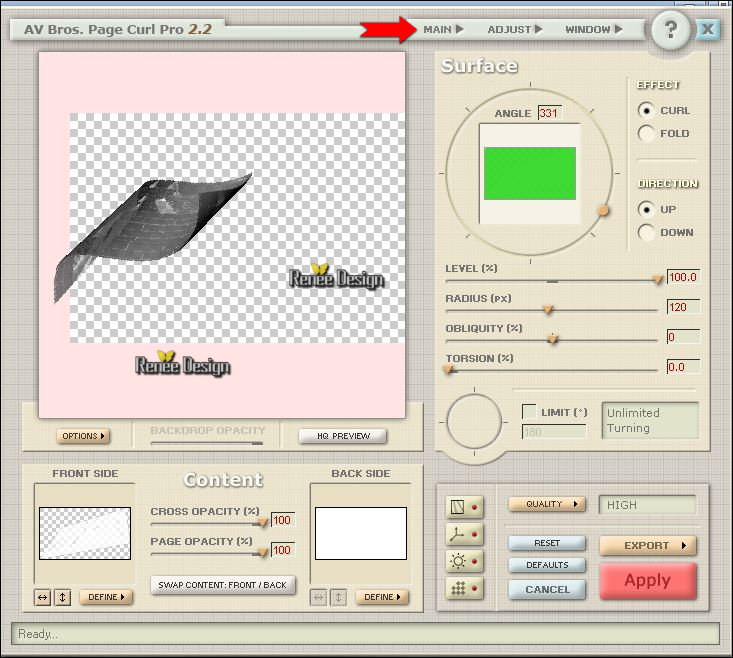The height and width of the screenshot is (658, 733).
Task: Click the BACK SIDE white thumbnail
Action: [x=360, y=533]
